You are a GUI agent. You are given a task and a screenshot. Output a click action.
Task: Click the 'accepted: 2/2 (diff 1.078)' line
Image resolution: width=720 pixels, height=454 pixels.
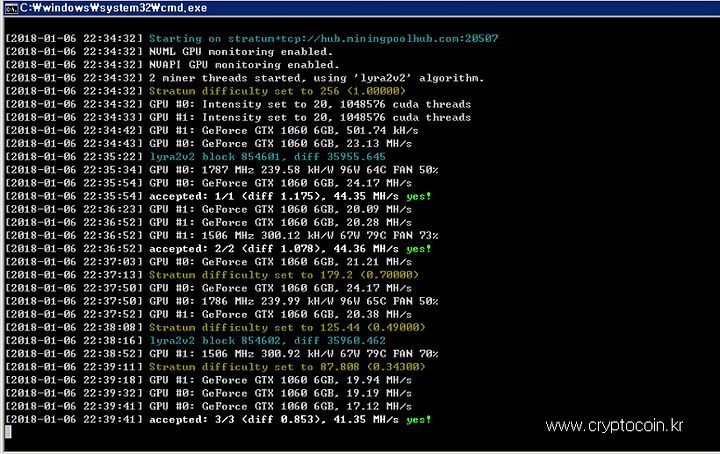point(218,249)
